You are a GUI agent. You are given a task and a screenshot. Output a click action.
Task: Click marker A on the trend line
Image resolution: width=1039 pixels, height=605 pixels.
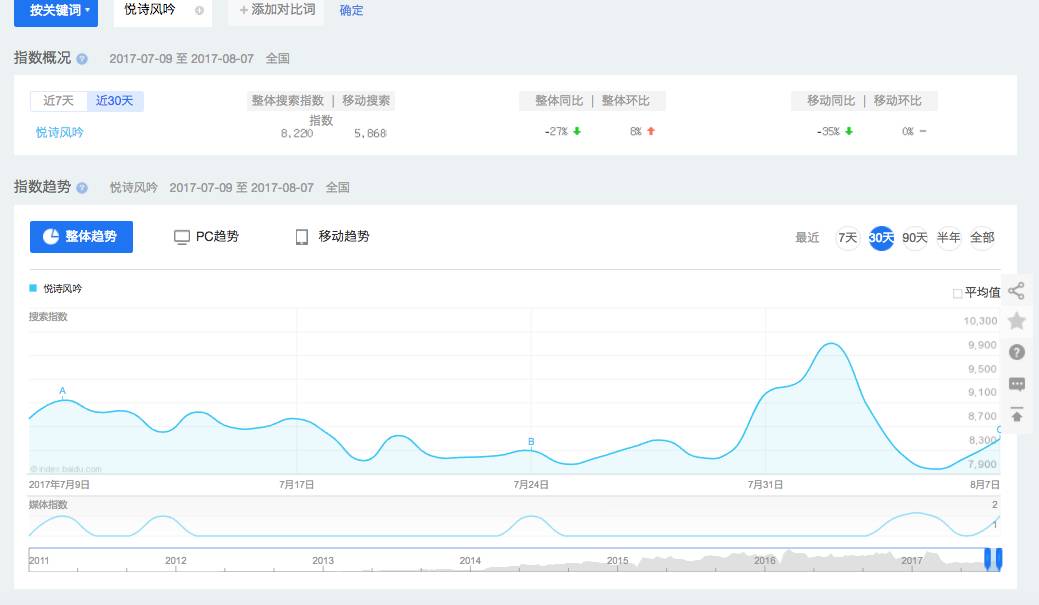pyautogui.click(x=62, y=391)
